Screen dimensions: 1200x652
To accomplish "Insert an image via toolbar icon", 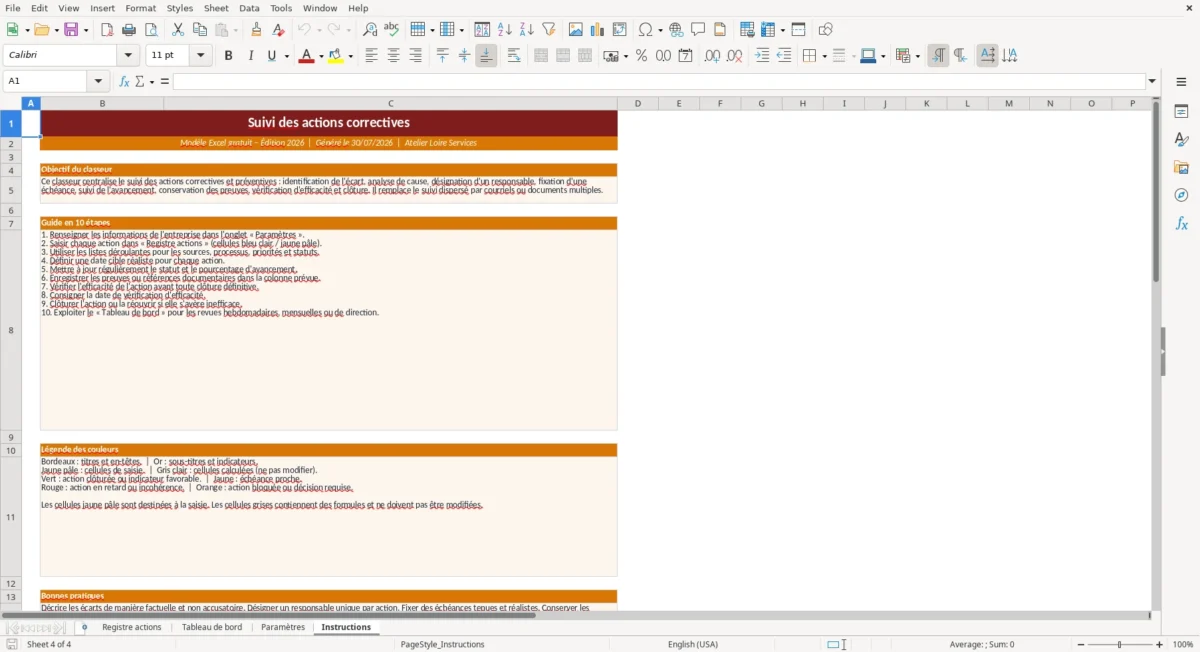I will [x=576, y=30].
